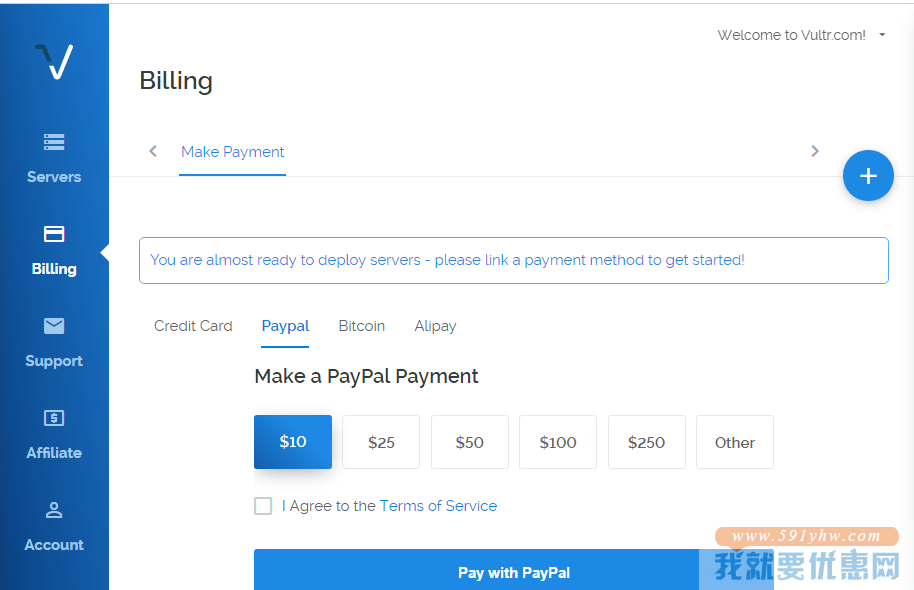Select the Billing credit card icon
Viewport: 914px width, 590px height.
tap(54, 234)
